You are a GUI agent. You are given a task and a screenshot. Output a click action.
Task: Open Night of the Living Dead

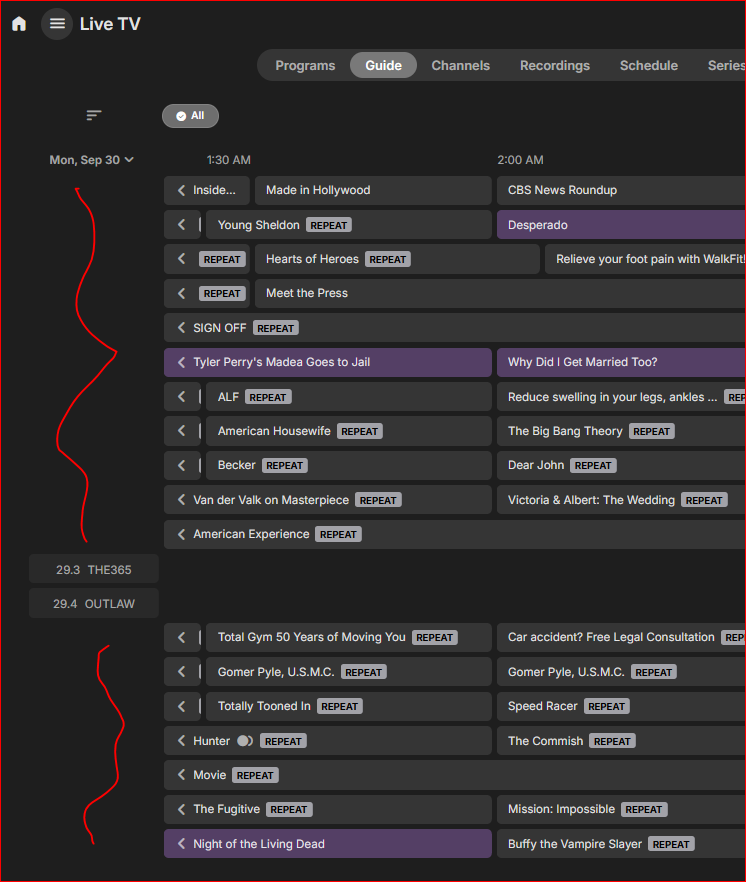pyautogui.click(x=328, y=844)
